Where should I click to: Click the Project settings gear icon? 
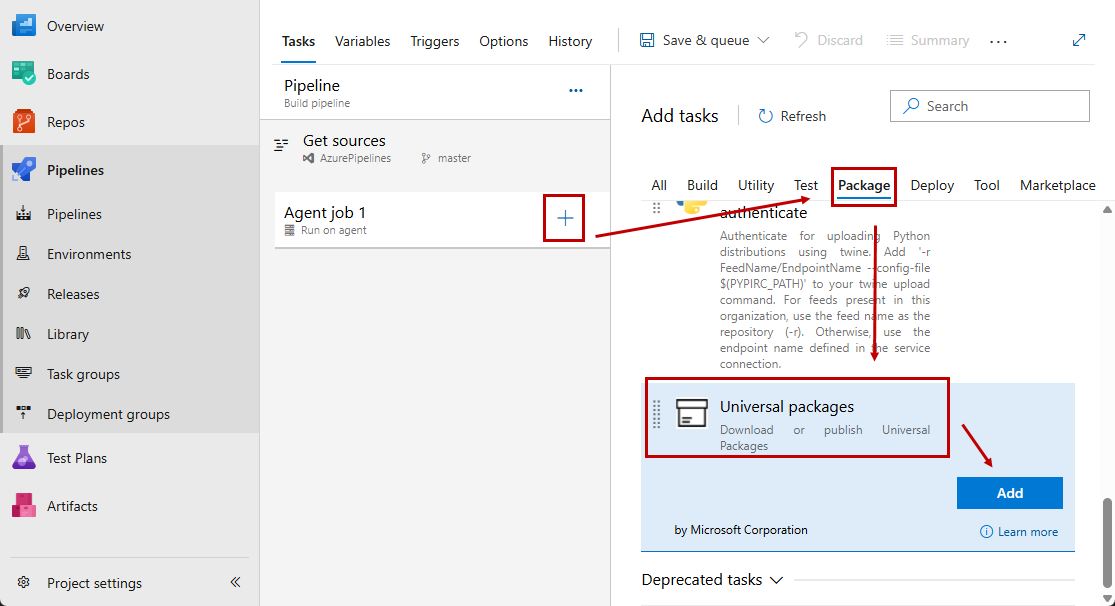23,582
